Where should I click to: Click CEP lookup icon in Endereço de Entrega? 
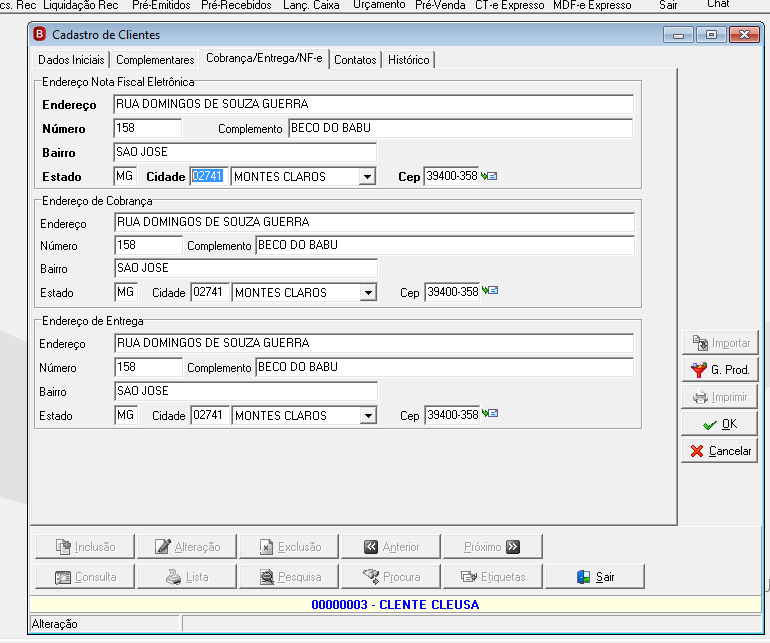(490, 413)
